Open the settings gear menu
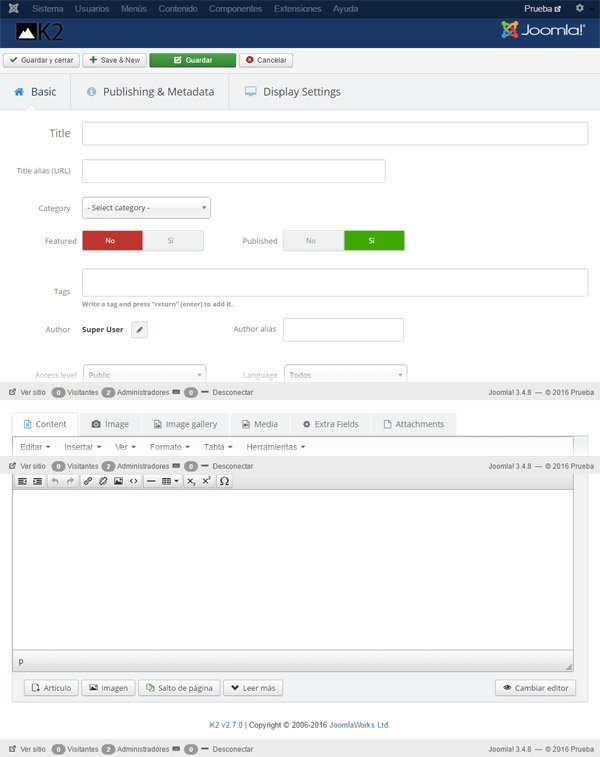This screenshot has width=600, height=757. point(580,8)
